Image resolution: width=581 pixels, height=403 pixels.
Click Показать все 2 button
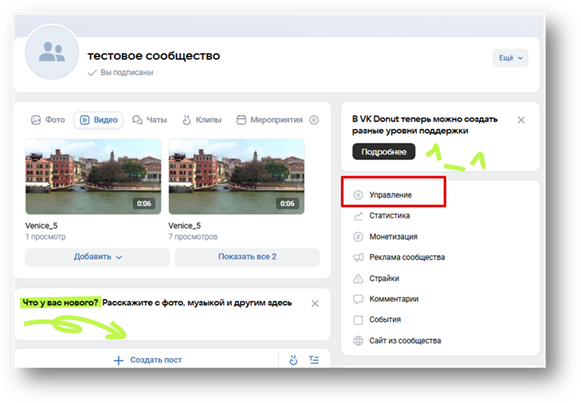247,257
